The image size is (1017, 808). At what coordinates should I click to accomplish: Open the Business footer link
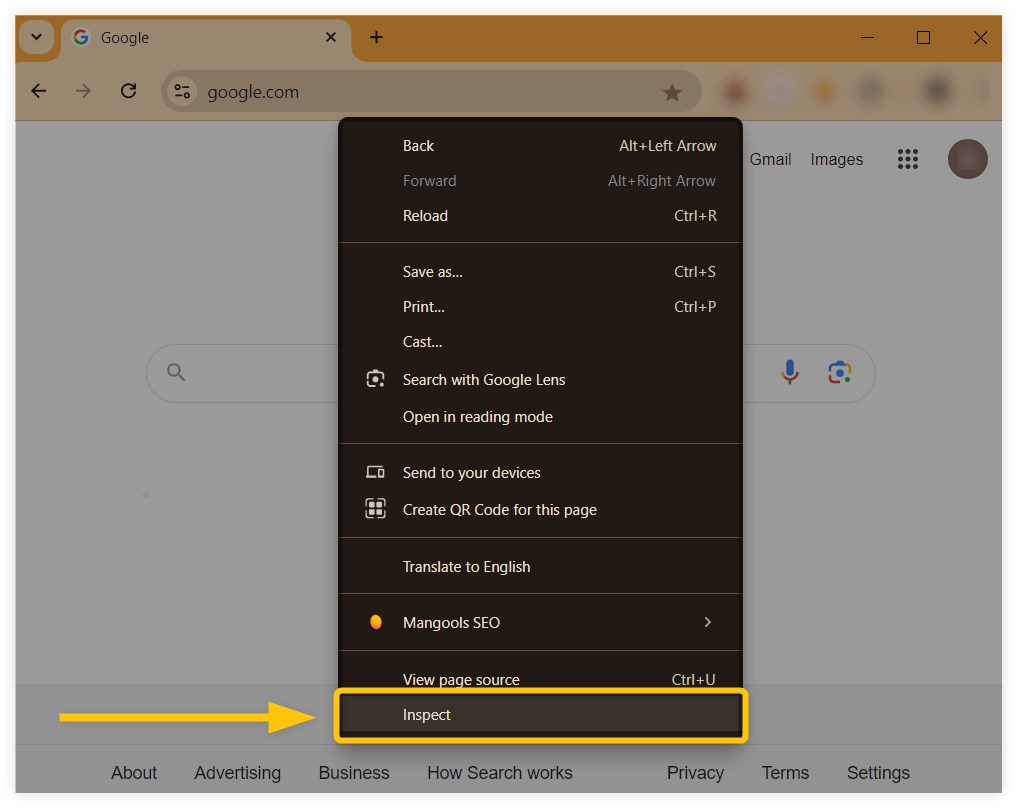point(353,772)
